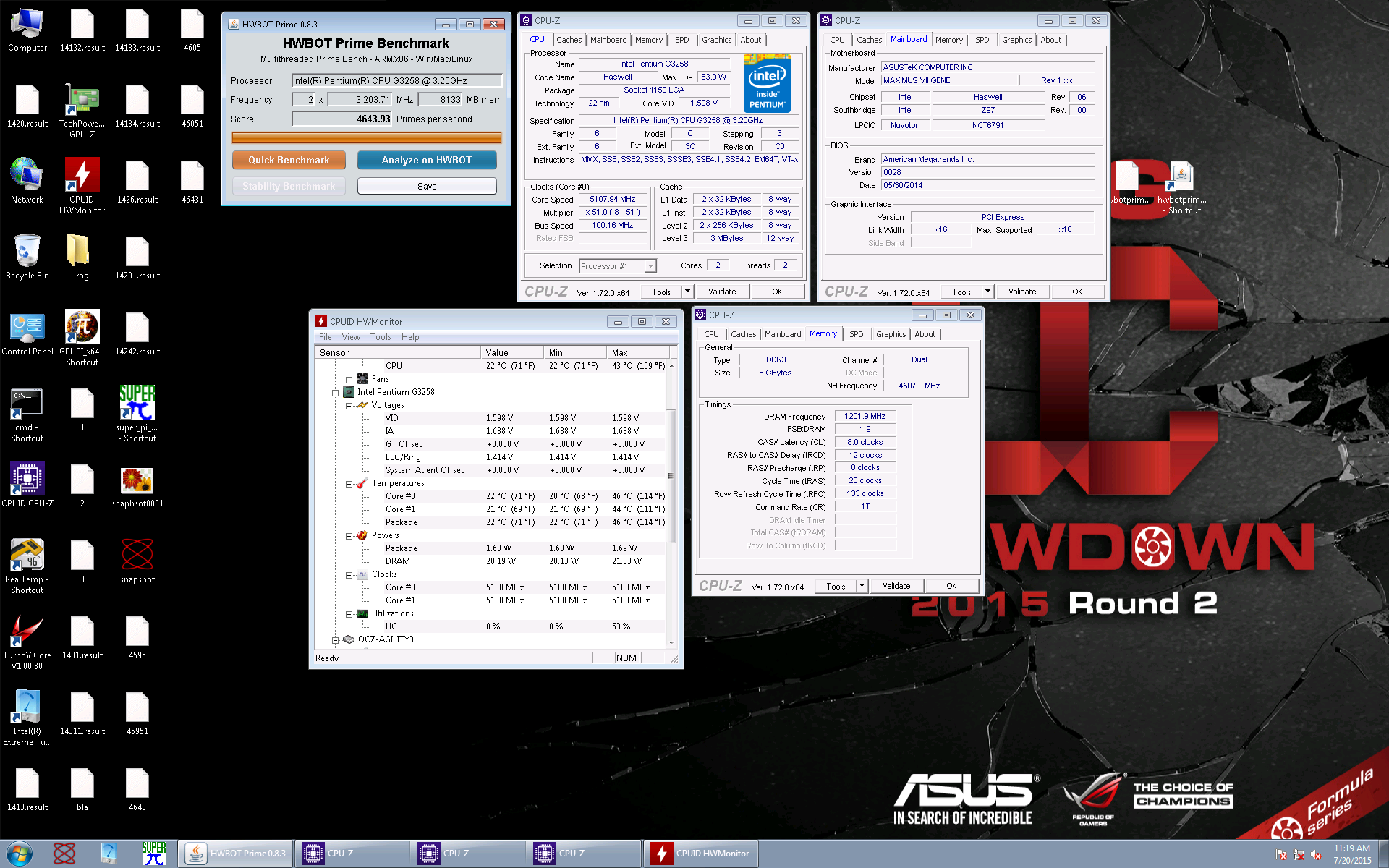Launch the cmd shortcut

coord(27,414)
